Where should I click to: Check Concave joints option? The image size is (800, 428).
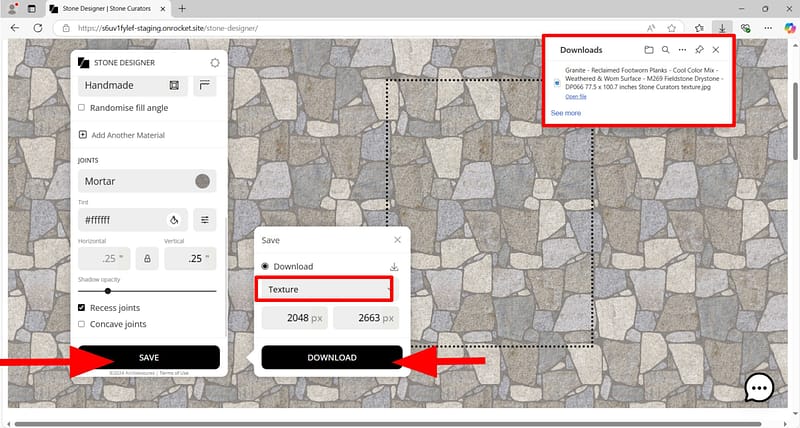pos(82,324)
